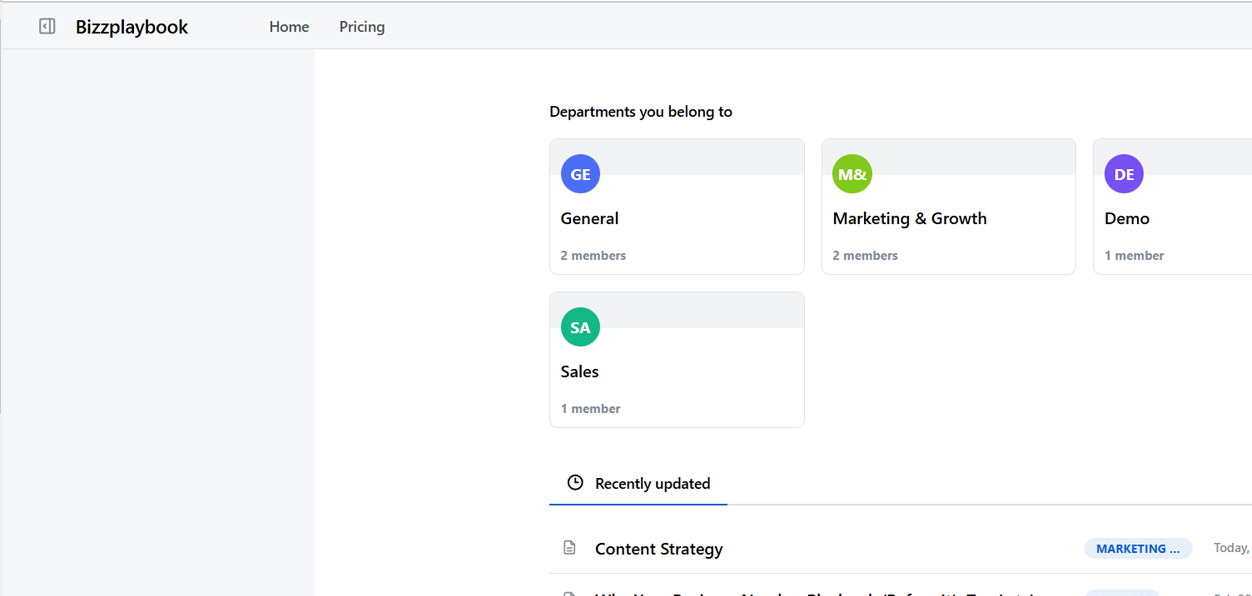Open the Content Strategy document

pyautogui.click(x=658, y=549)
